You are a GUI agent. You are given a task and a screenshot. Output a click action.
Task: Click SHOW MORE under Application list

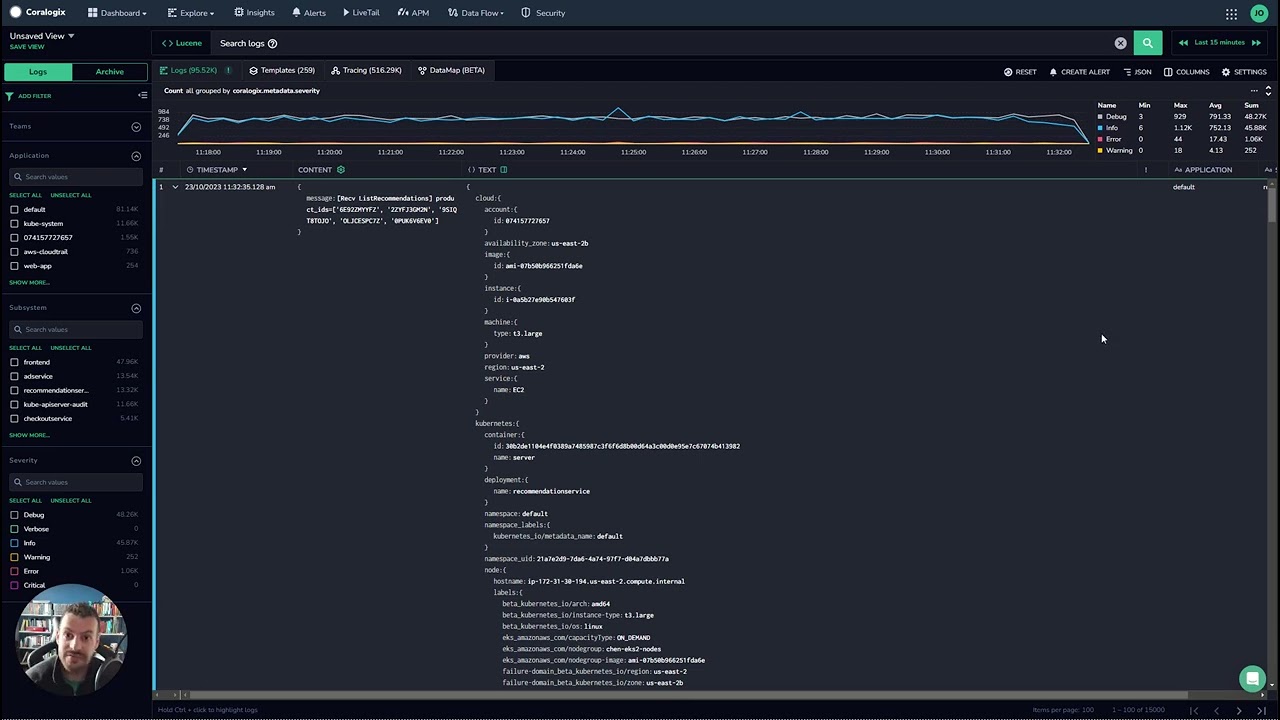[x=29, y=282]
